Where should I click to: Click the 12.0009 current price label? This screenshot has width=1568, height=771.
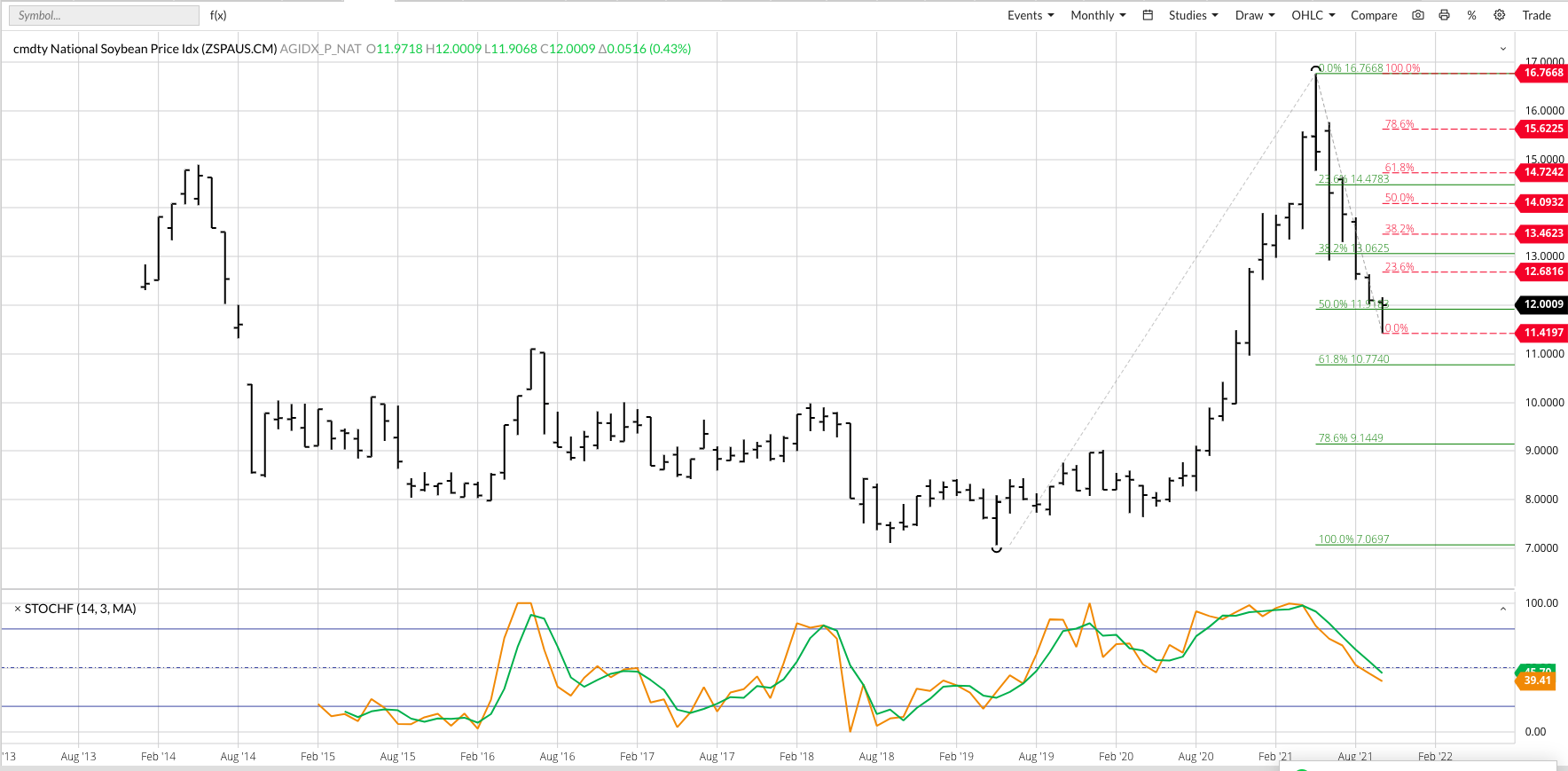(x=1543, y=304)
